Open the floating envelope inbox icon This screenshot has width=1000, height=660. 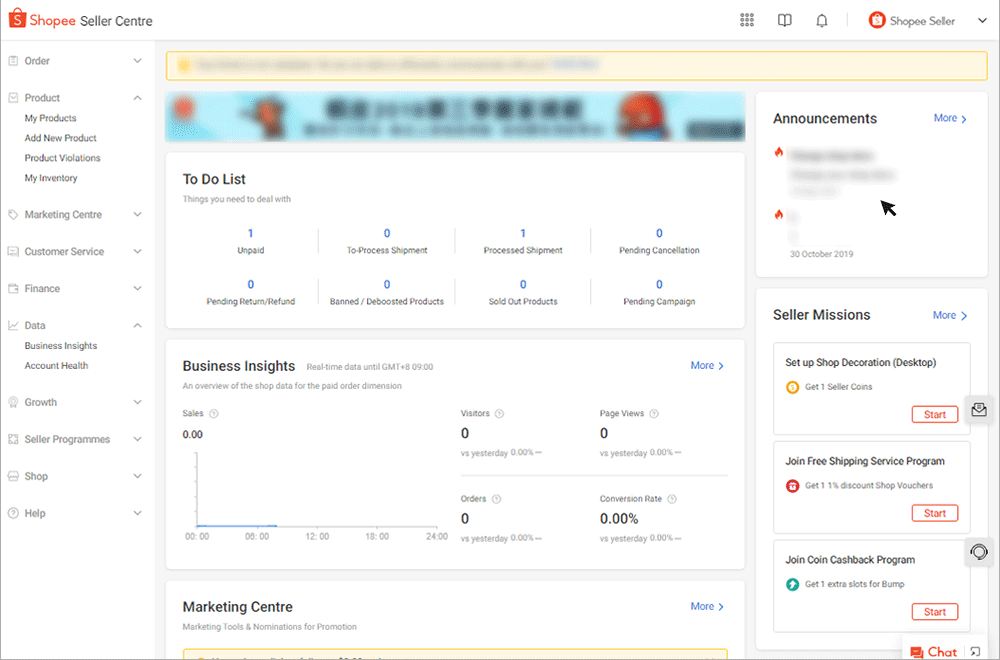coord(979,410)
